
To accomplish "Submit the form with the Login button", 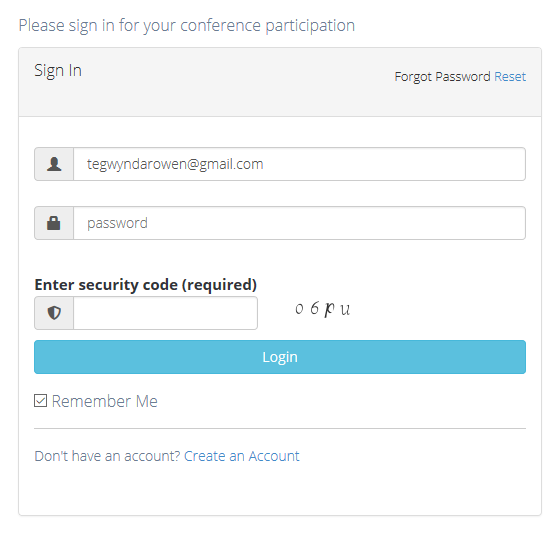I will point(280,357).
